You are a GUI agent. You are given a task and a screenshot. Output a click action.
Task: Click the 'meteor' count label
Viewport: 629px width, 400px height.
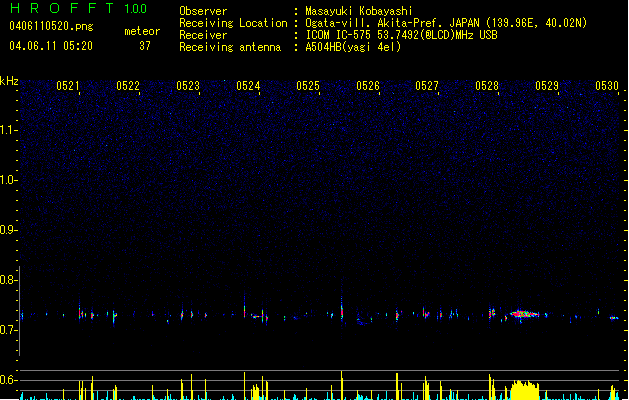click(142, 31)
